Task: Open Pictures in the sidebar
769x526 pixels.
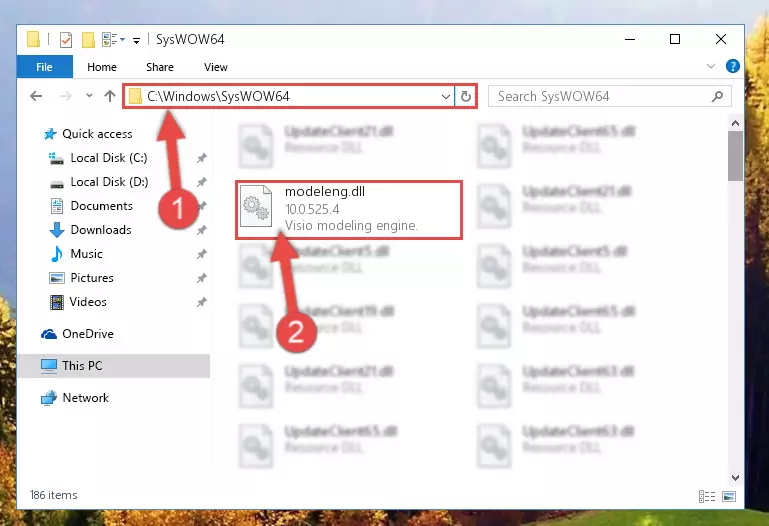Action: click(x=82, y=278)
